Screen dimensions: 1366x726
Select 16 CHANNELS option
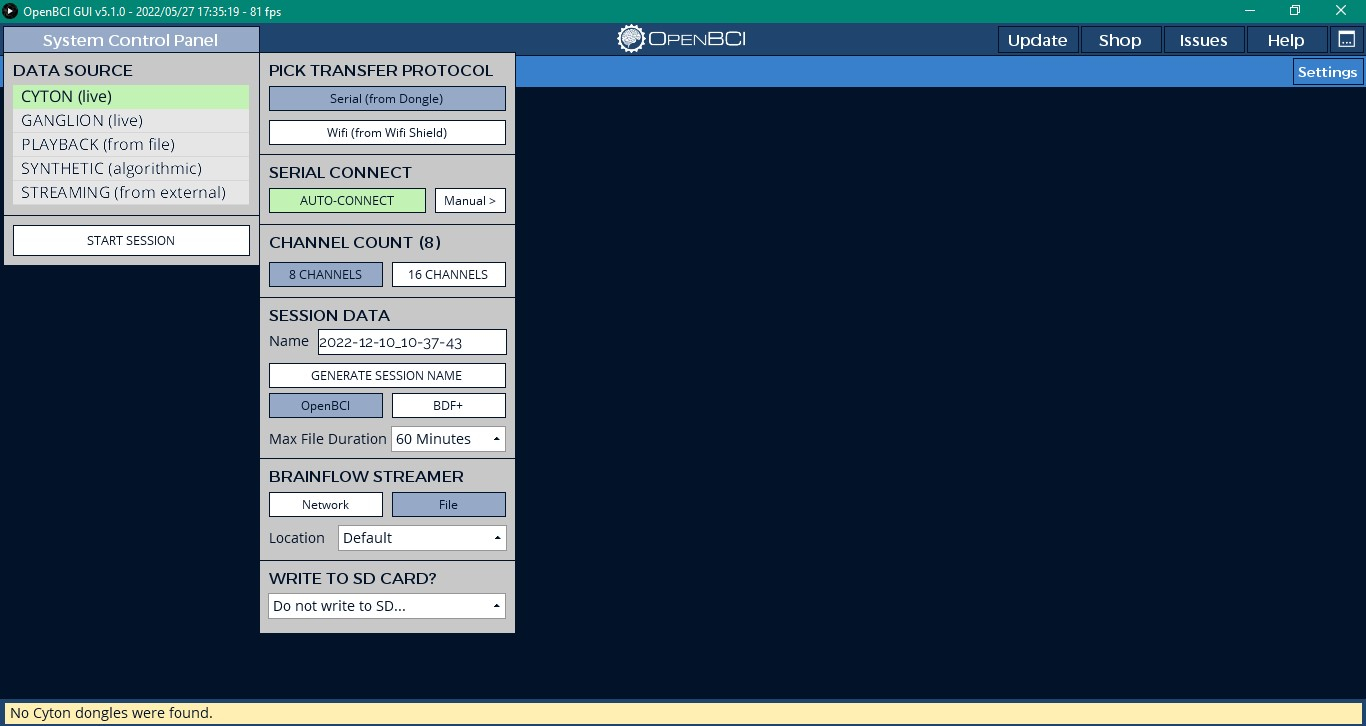448,274
